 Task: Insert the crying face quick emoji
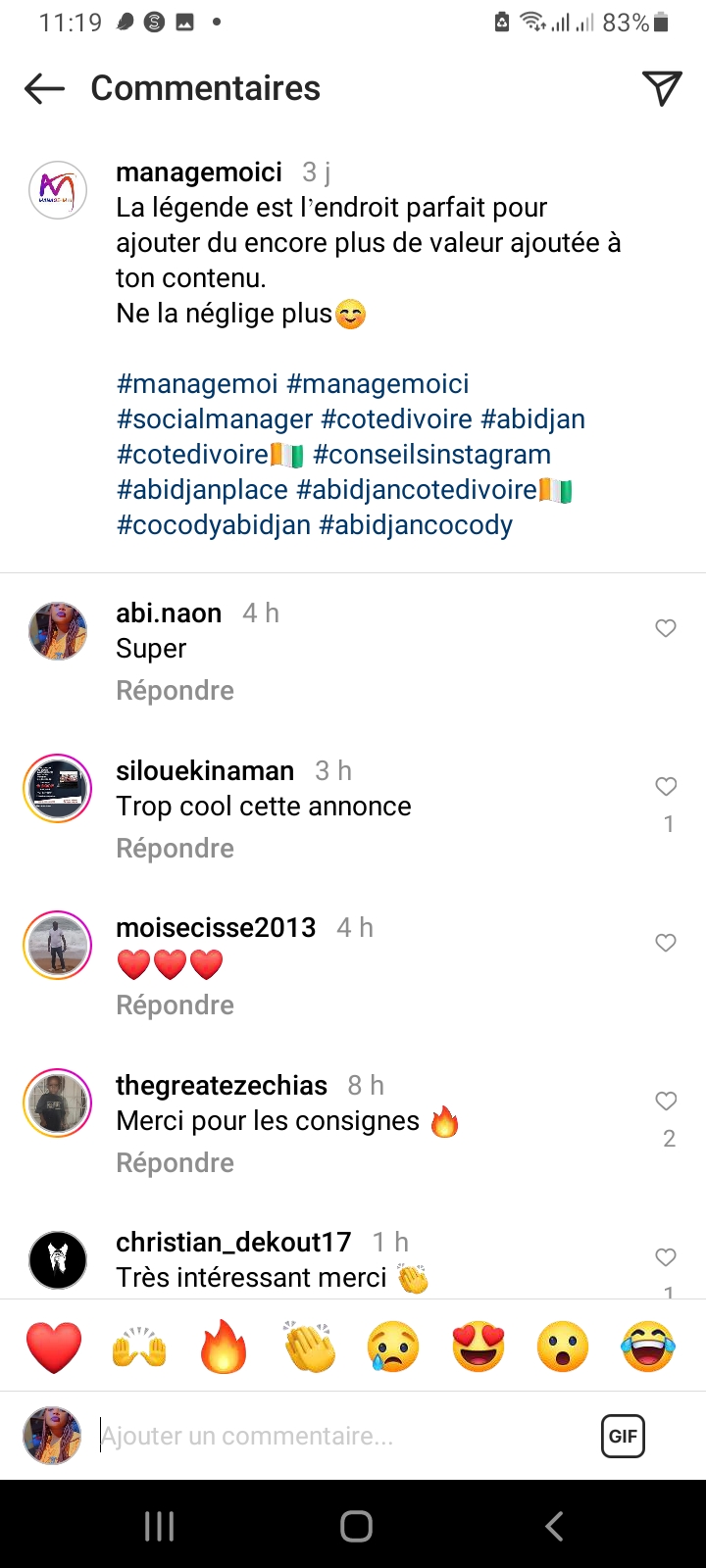(393, 1347)
